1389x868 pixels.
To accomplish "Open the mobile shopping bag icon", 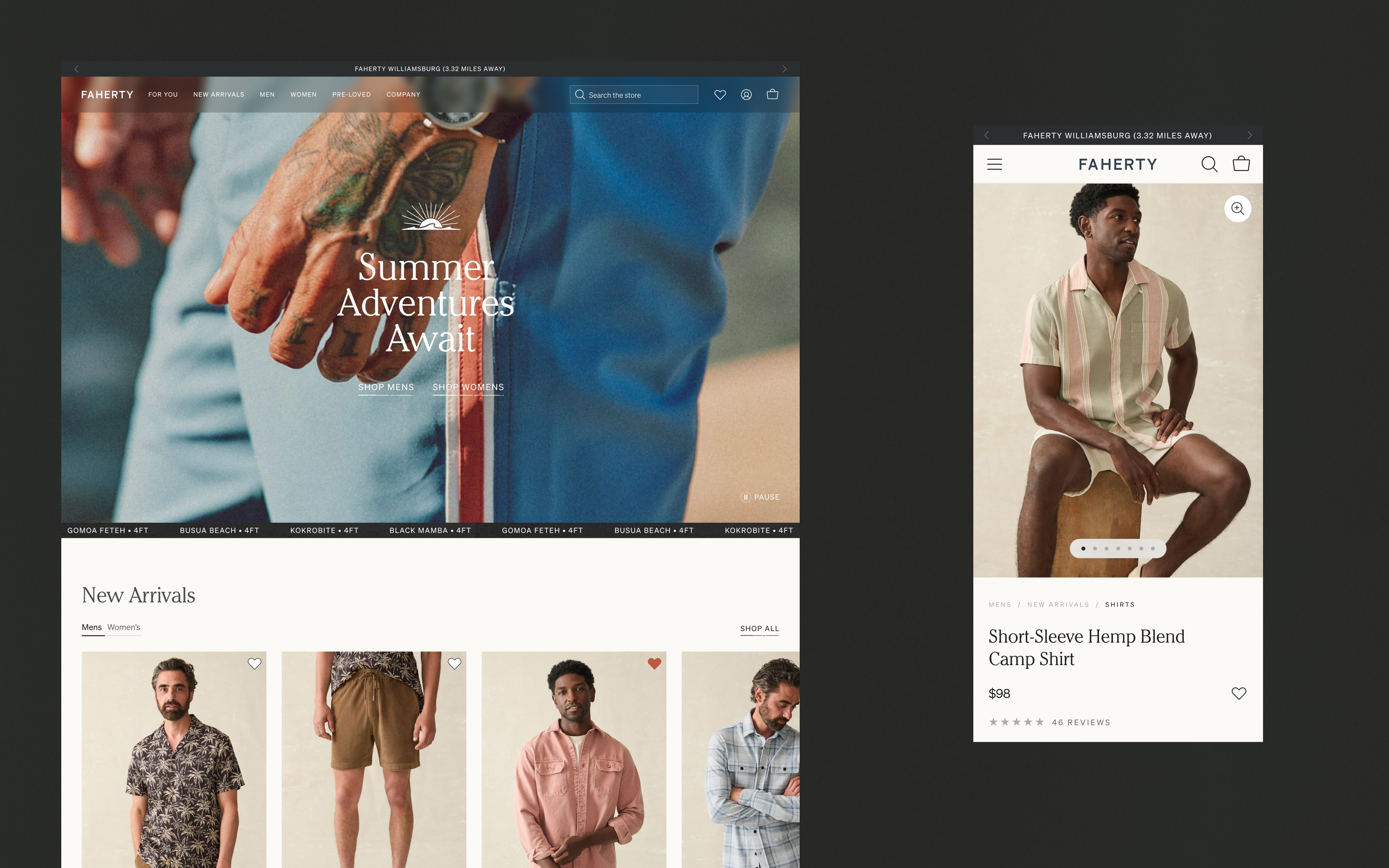I will coord(1241,164).
